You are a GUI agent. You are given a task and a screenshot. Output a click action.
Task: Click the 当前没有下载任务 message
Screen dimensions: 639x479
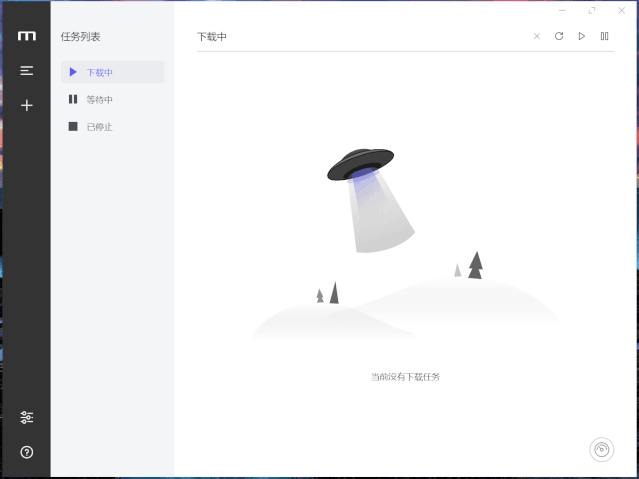coord(405,377)
